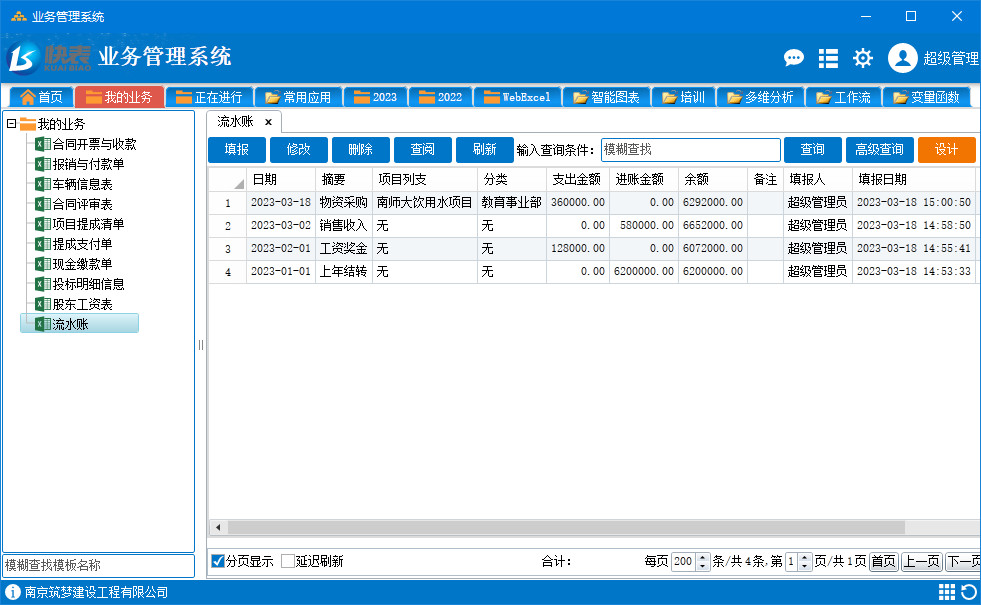This screenshot has width=981, height=605.
Task: Click the info icon beside the company name
Action: point(13,592)
